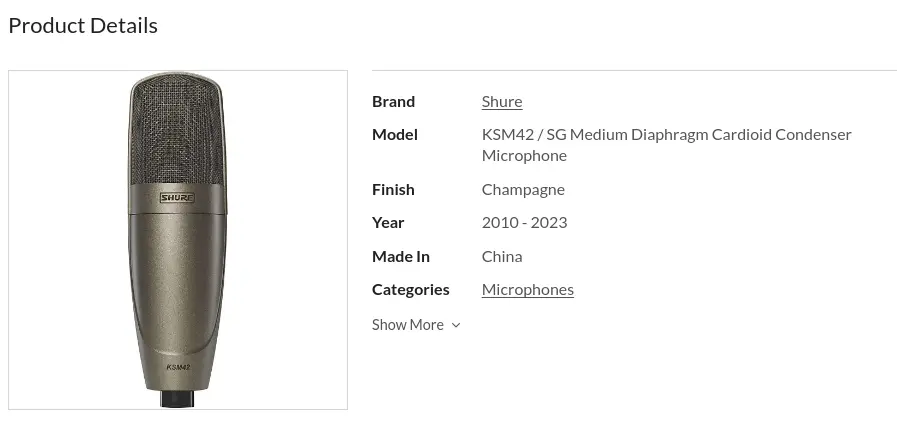
Task: Click the Year field label
Action: 388,222
